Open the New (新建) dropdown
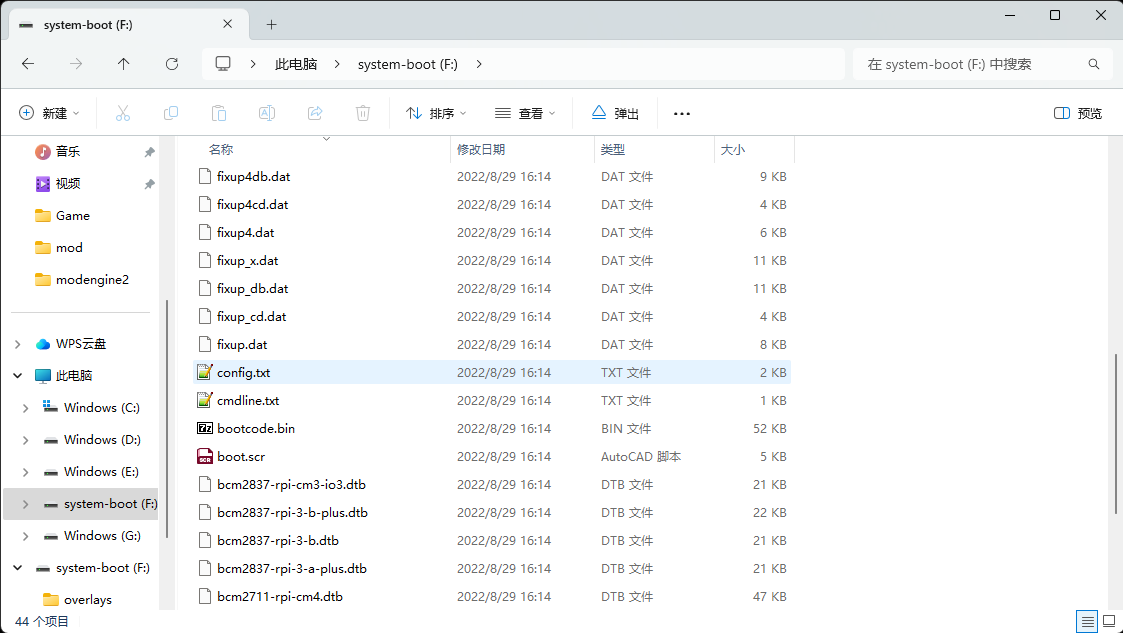The height and width of the screenshot is (633, 1123). point(49,114)
